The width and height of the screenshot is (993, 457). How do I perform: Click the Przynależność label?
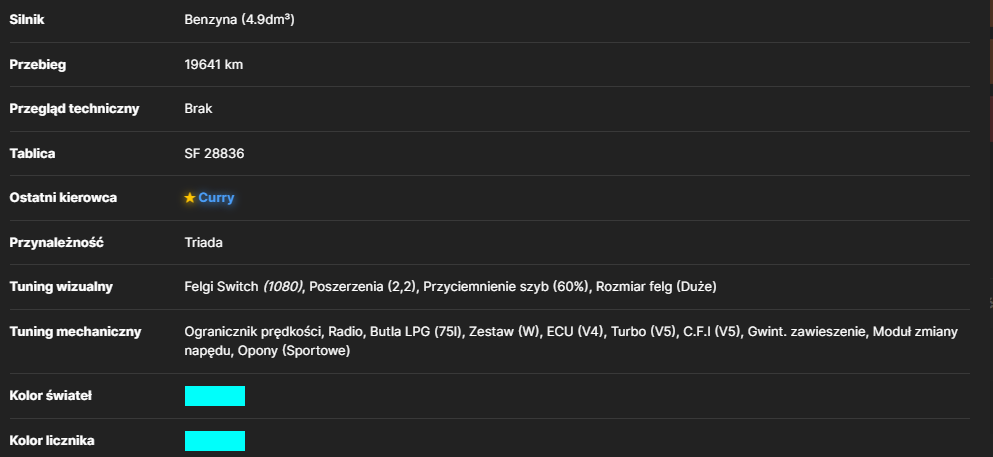pos(56,242)
